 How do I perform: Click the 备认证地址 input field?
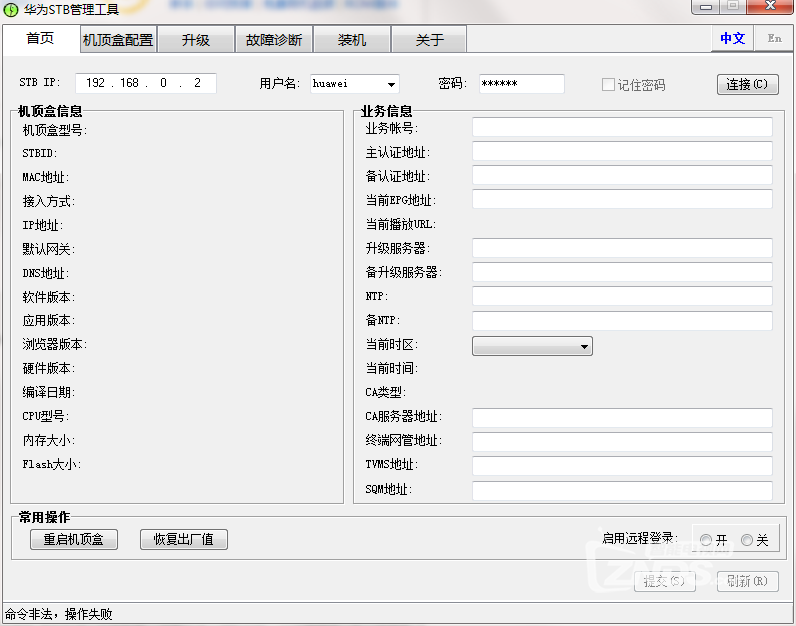point(622,175)
